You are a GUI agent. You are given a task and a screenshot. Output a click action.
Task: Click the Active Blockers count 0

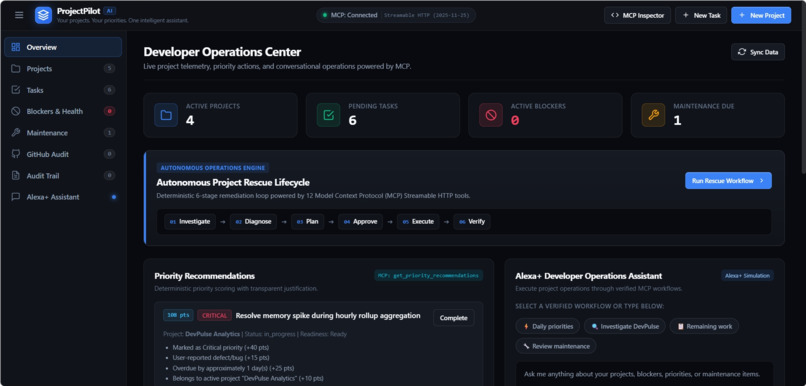[x=515, y=121]
